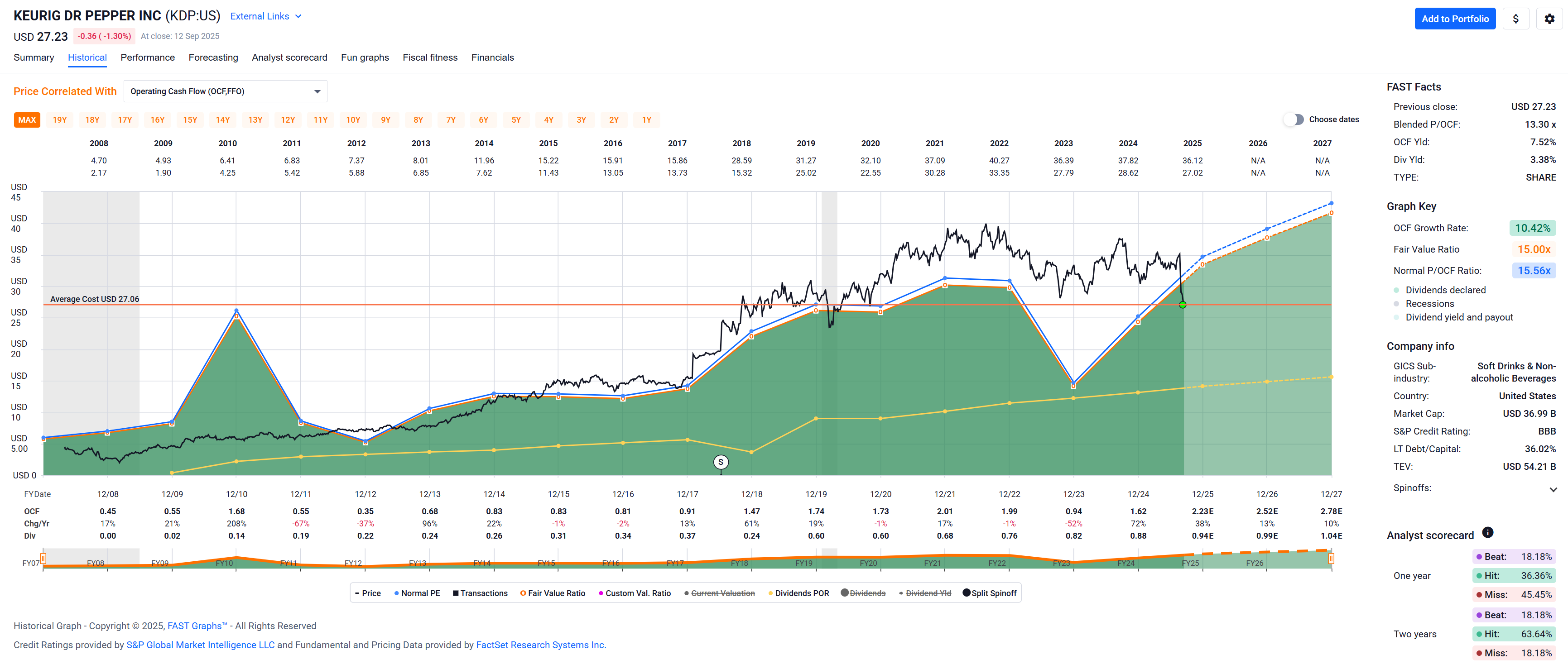This screenshot has height=669, width=1568.
Task: Open FactSet Research Systems Inc. link
Action: 540,645
